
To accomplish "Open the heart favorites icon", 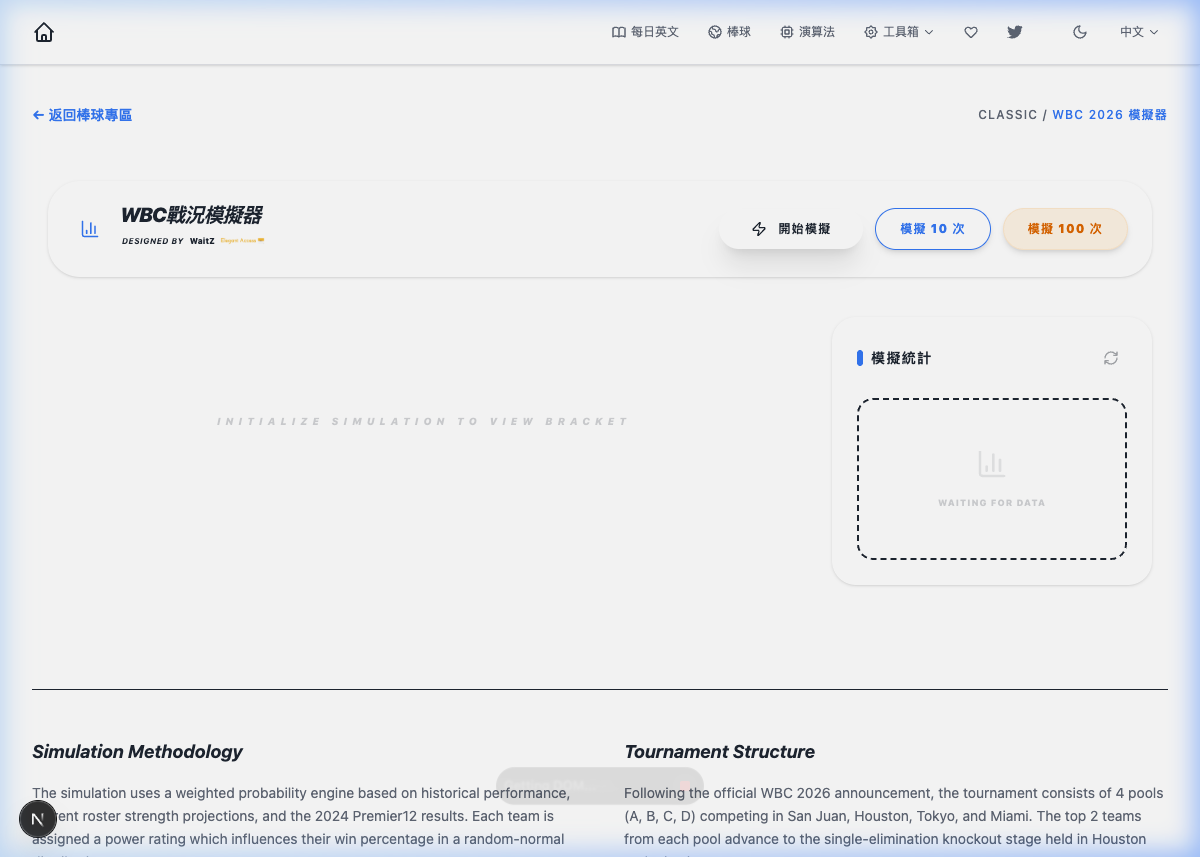I will [970, 32].
